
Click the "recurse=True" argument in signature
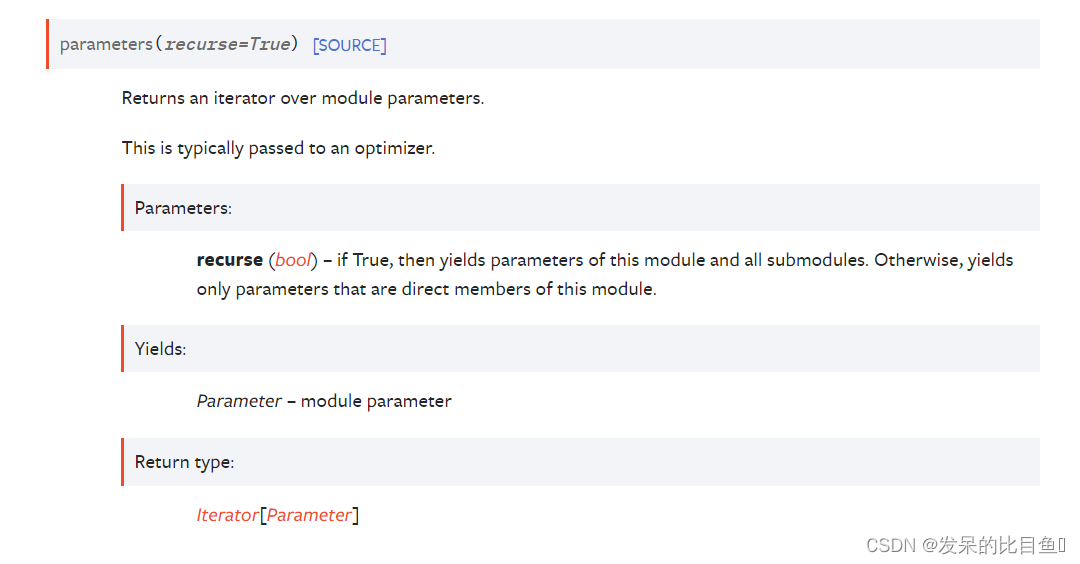pos(227,44)
